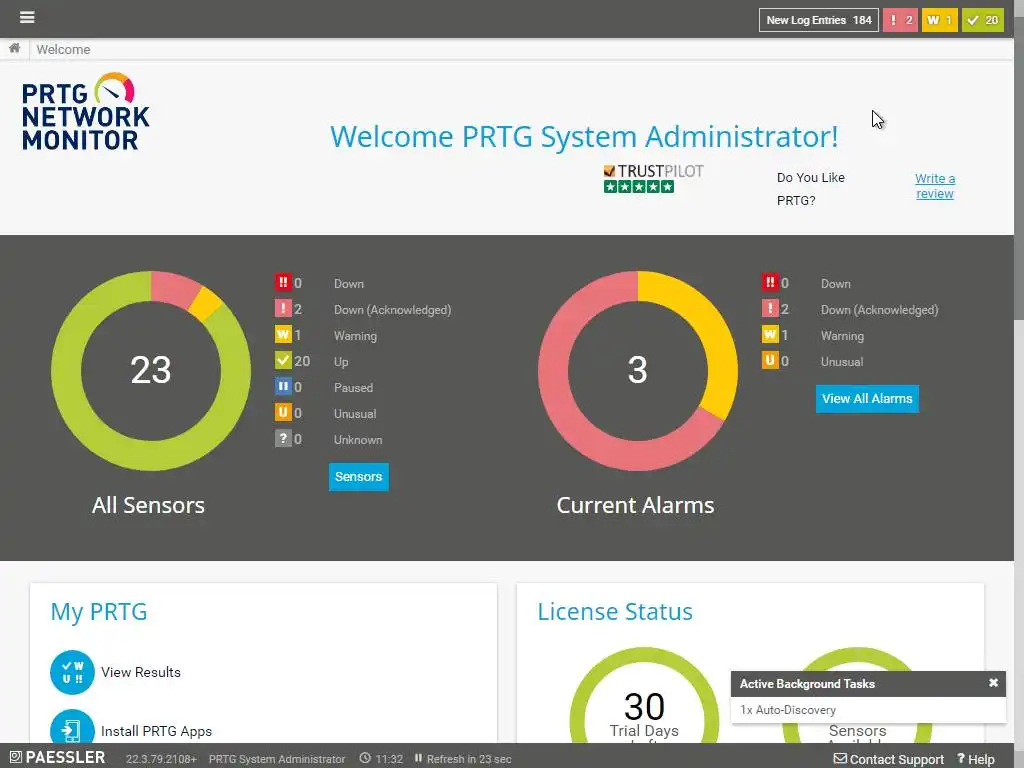Click Warning icon in All Sensors legend
The image size is (1024, 768).
click(283, 335)
